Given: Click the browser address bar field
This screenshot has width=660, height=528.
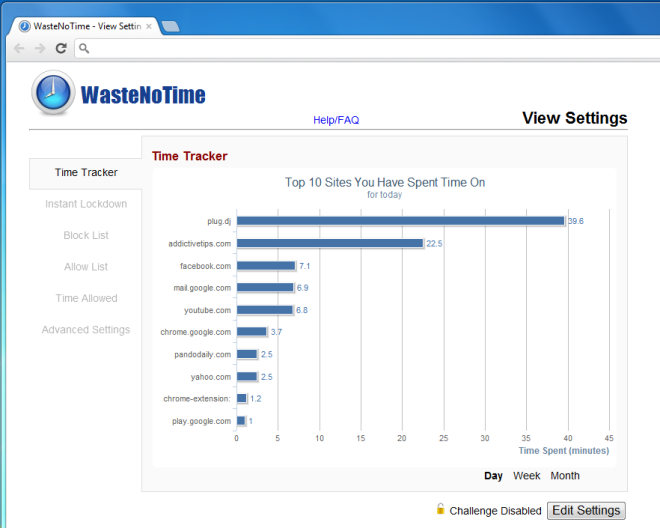Looking at the screenshot, I should pyautogui.click(x=367, y=48).
